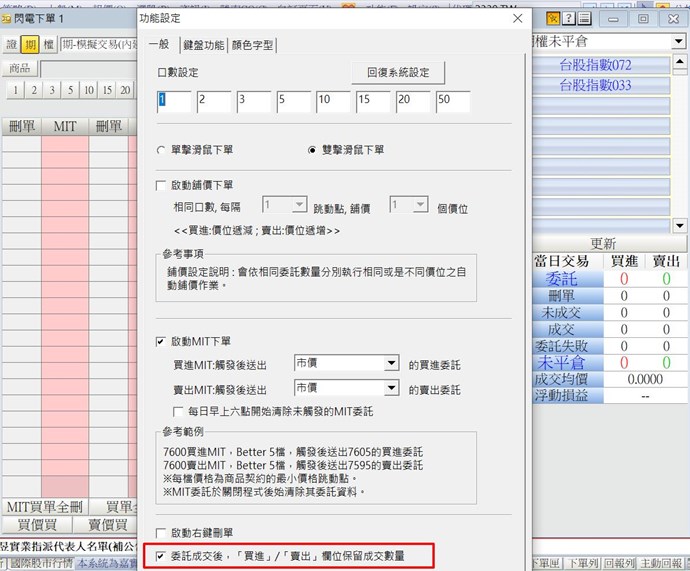Select the 期 futures mode button
This screenshot has width=690, height=571.
(x=30, y=45)
